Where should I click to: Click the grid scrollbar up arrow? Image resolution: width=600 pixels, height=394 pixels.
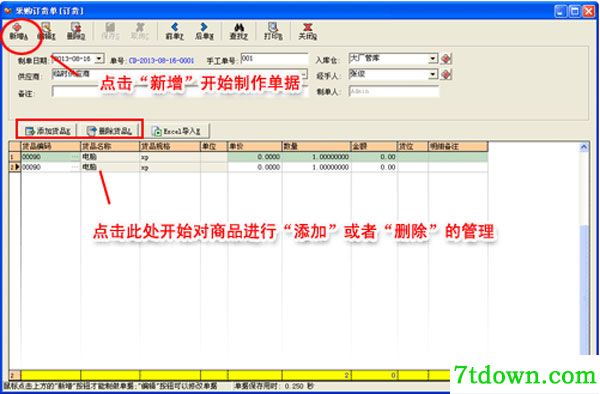tap(584, 147)
